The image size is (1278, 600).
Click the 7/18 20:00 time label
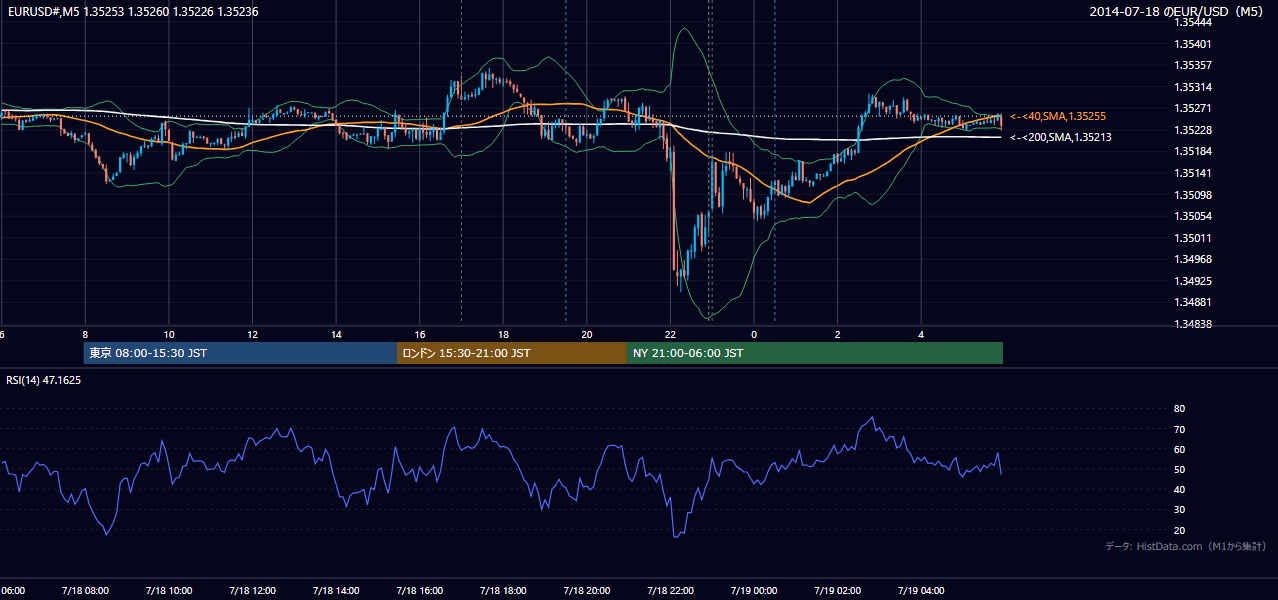click(x=586, y=591)
